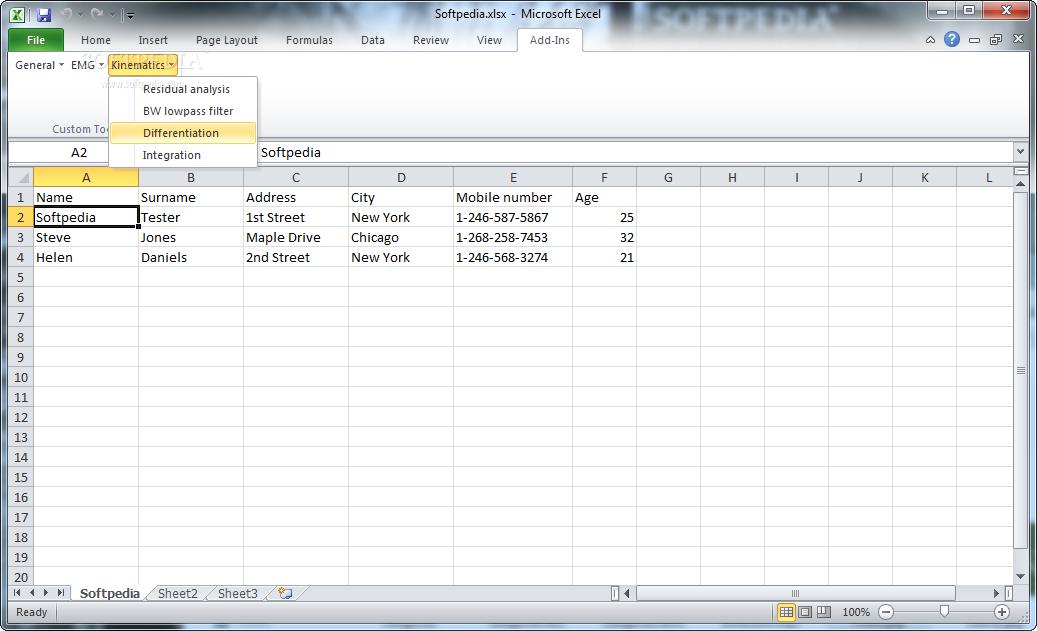Click horizontal scrollbar right arrow
The width and height of the screenshot is (1037, 631).
tap(996, 593)
